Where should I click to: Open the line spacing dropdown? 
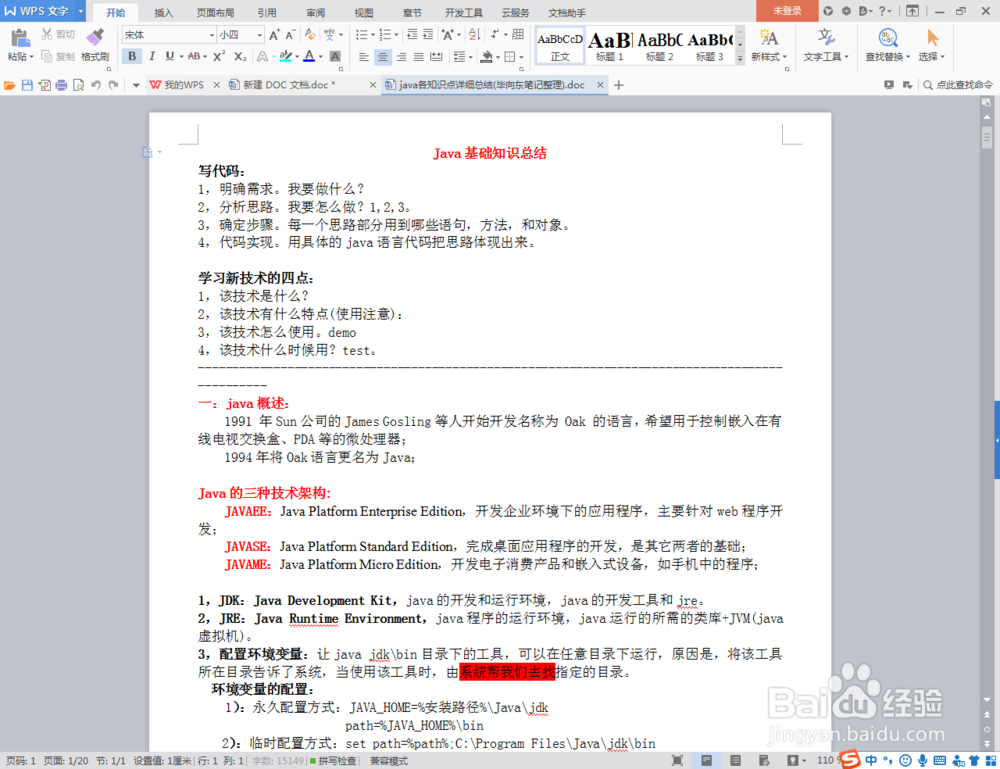462,57
